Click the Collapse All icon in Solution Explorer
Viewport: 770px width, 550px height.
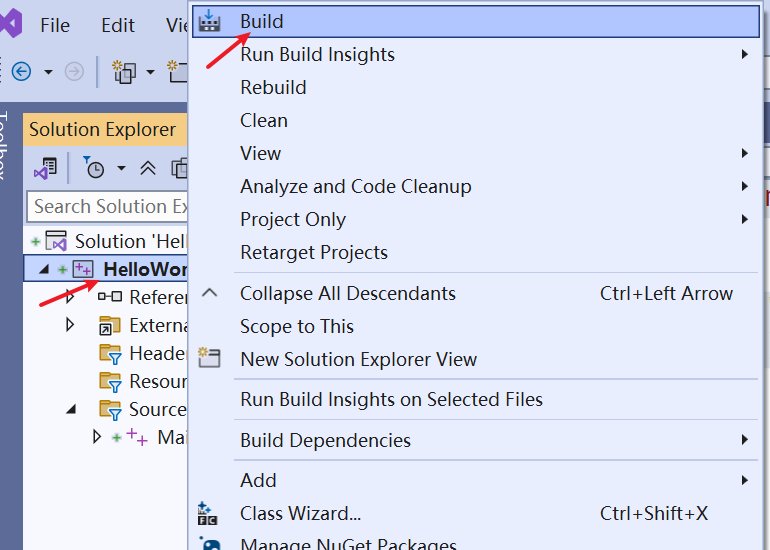point(148,168)
